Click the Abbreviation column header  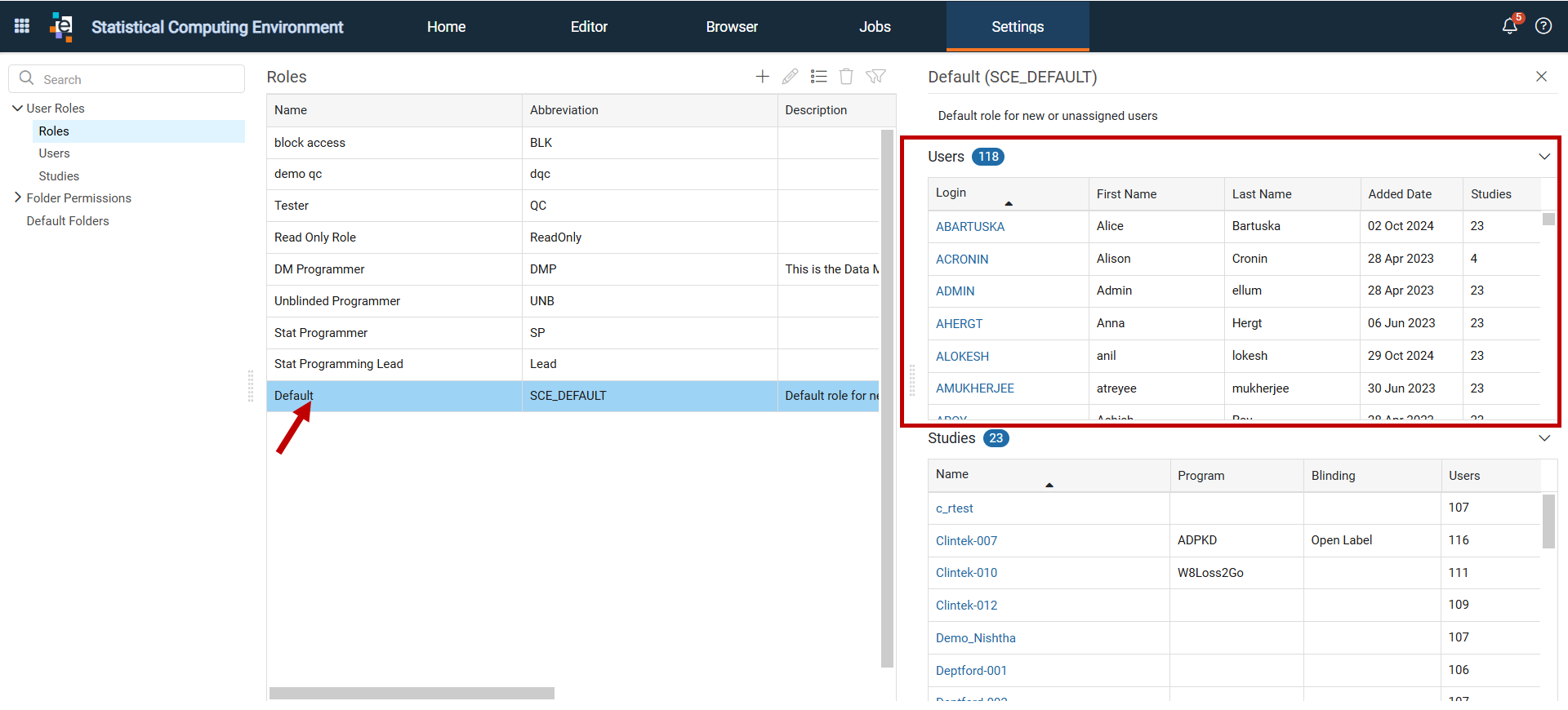click(x=649, y=110)
